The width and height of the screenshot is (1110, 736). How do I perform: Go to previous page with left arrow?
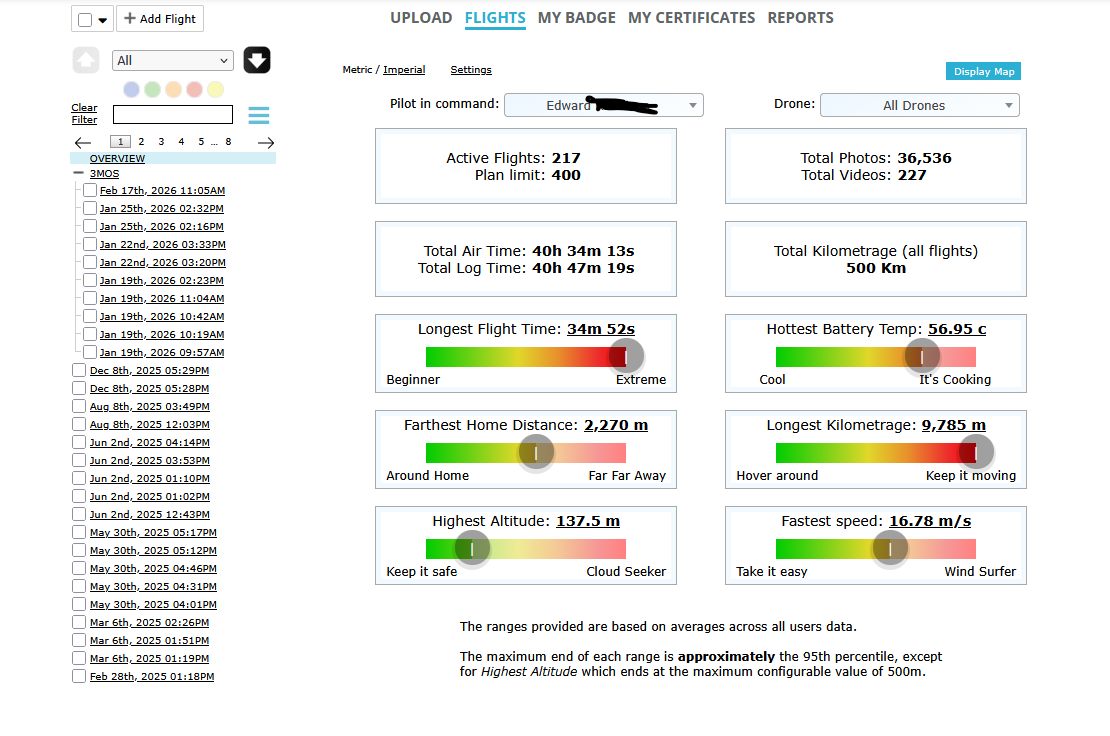[83, 143]
